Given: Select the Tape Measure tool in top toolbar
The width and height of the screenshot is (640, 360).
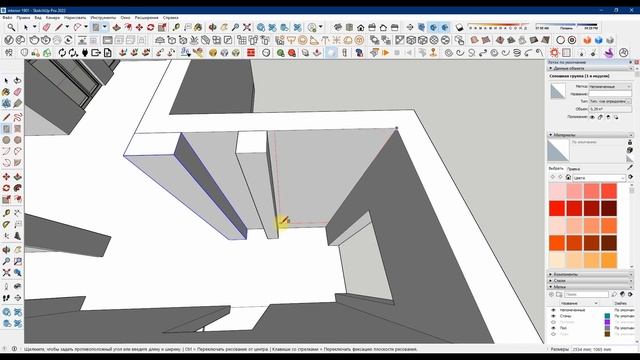Looking at the screenshot, I should 176,27.
